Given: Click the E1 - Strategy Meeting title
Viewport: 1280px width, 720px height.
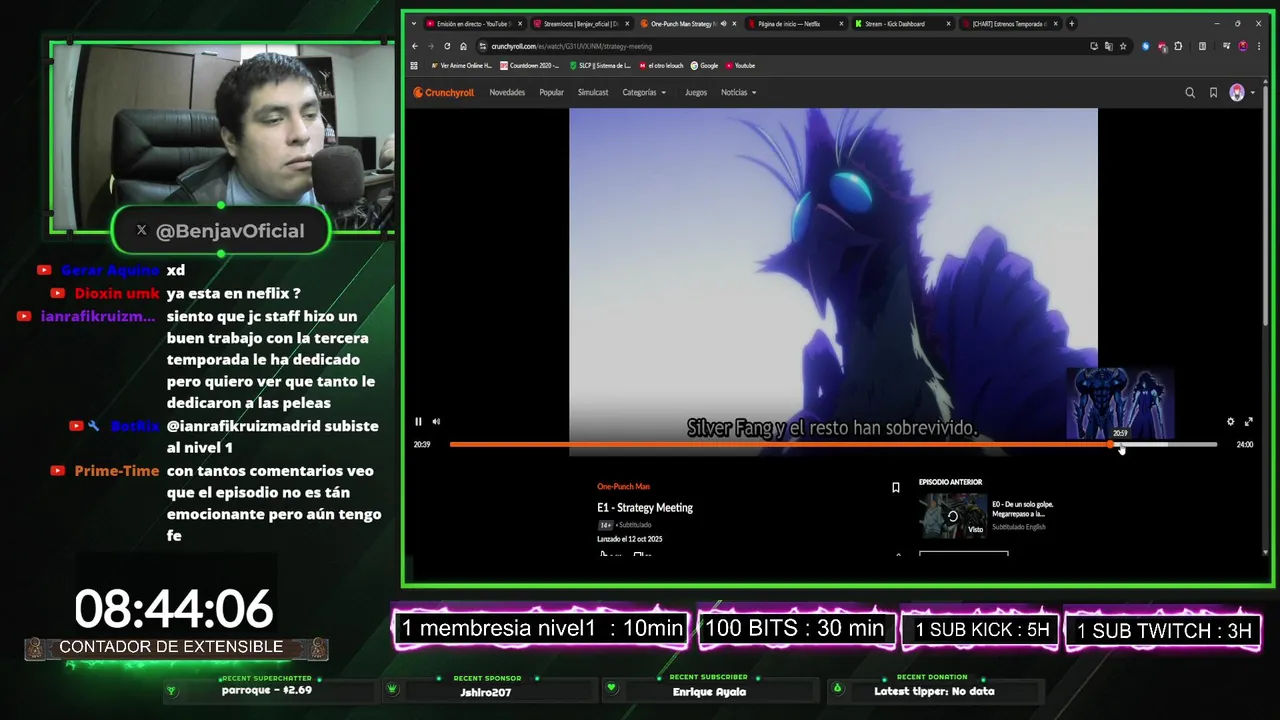Looking at the screenshot, I should [x=645, y=508].
